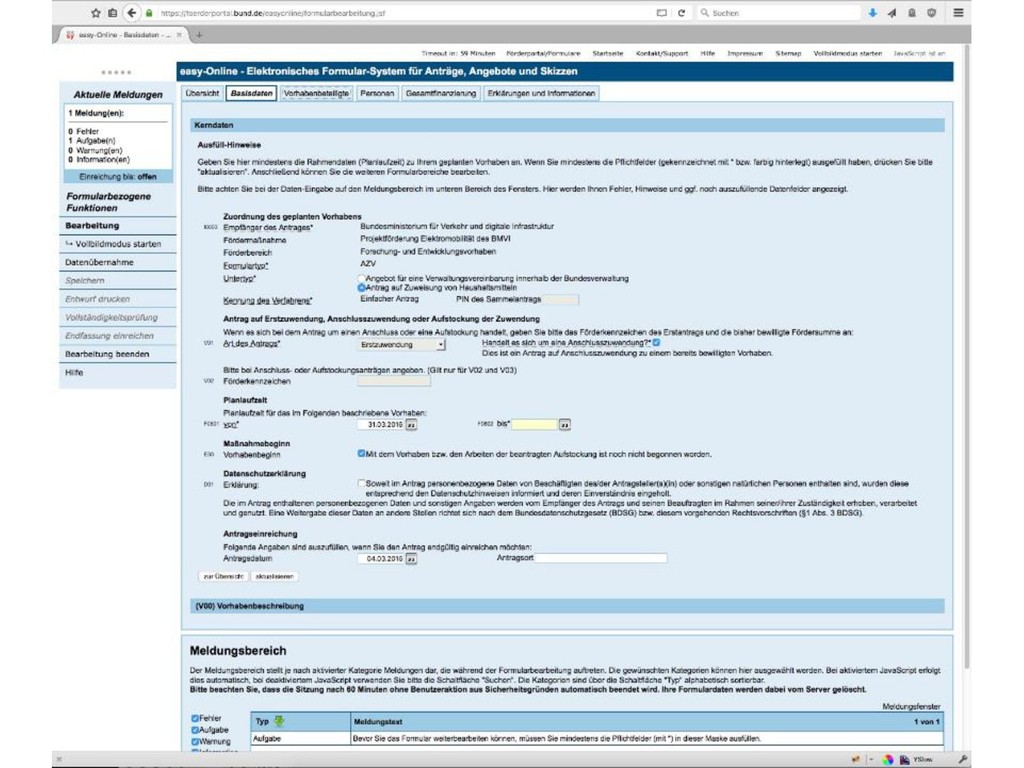The image size is (1024, 768).
Task: Toggle the Warnung filter checkbox
Action: point(195,742)
